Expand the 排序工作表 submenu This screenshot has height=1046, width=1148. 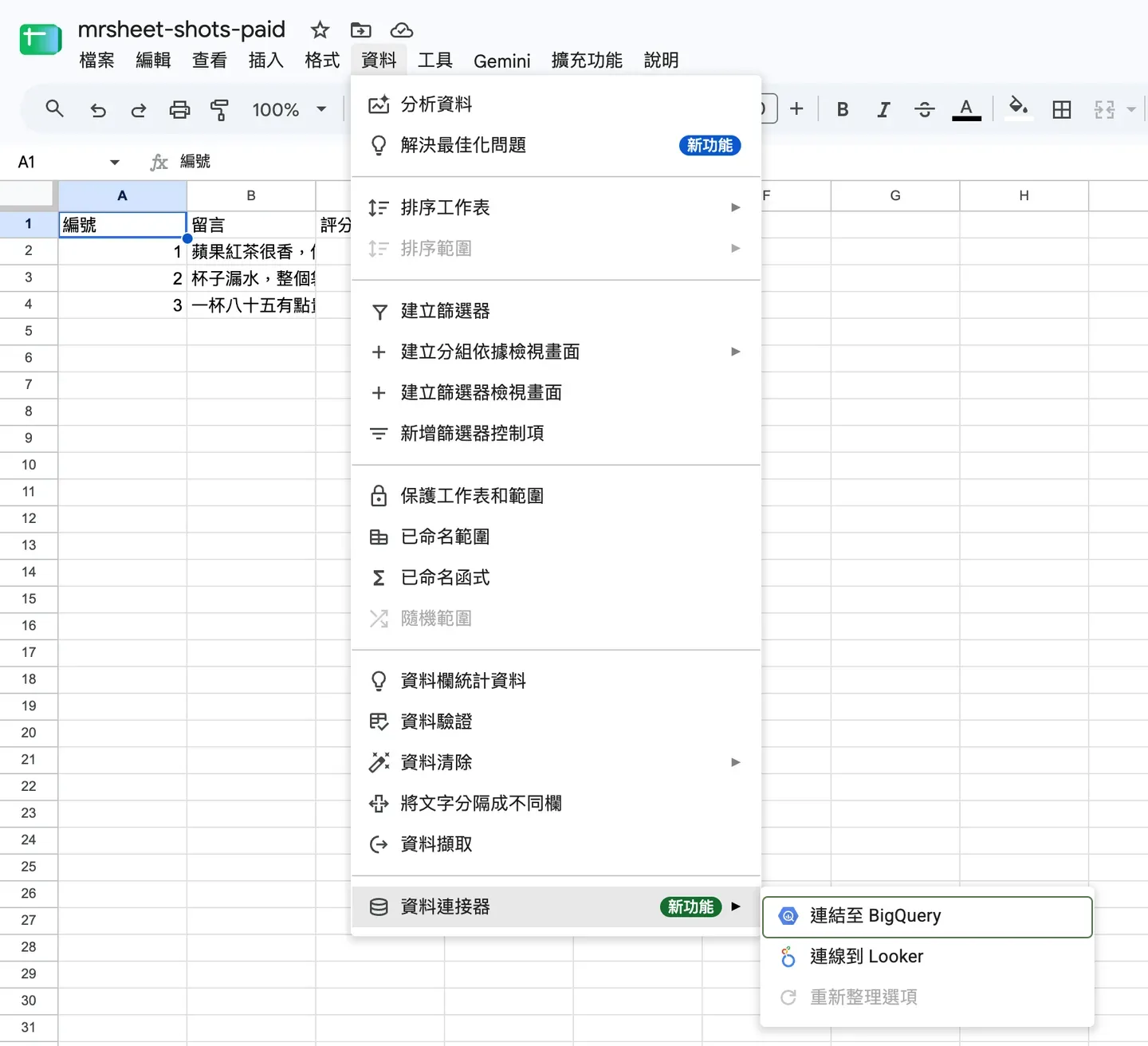556,207
